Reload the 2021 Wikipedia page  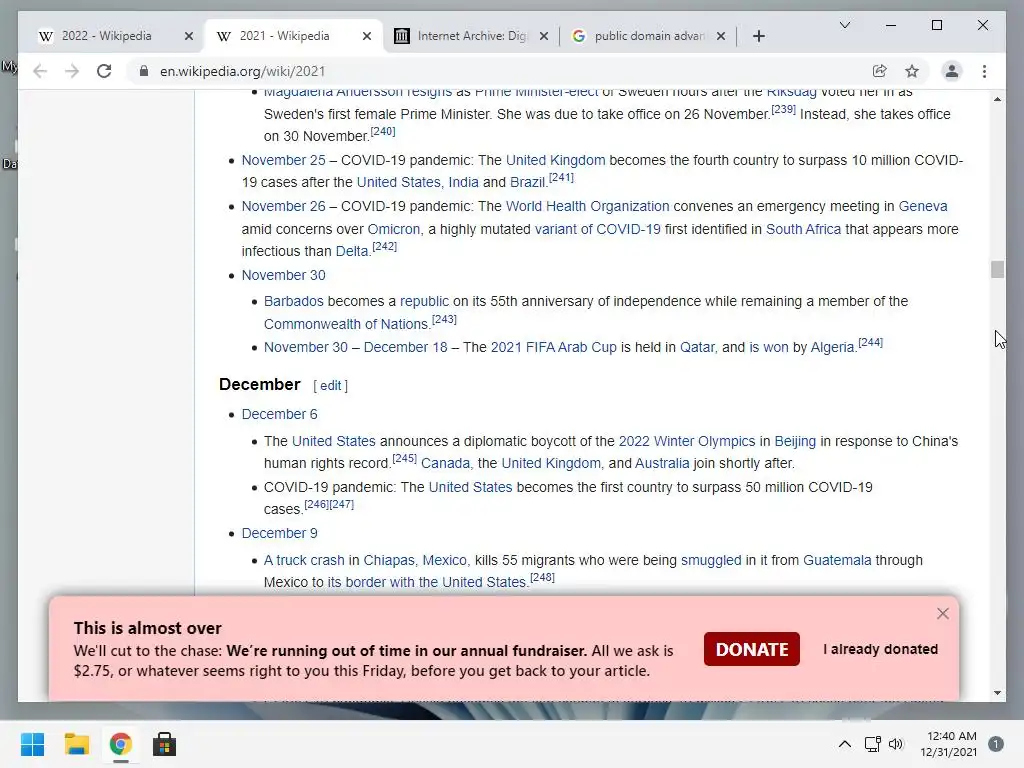(104, 71)
